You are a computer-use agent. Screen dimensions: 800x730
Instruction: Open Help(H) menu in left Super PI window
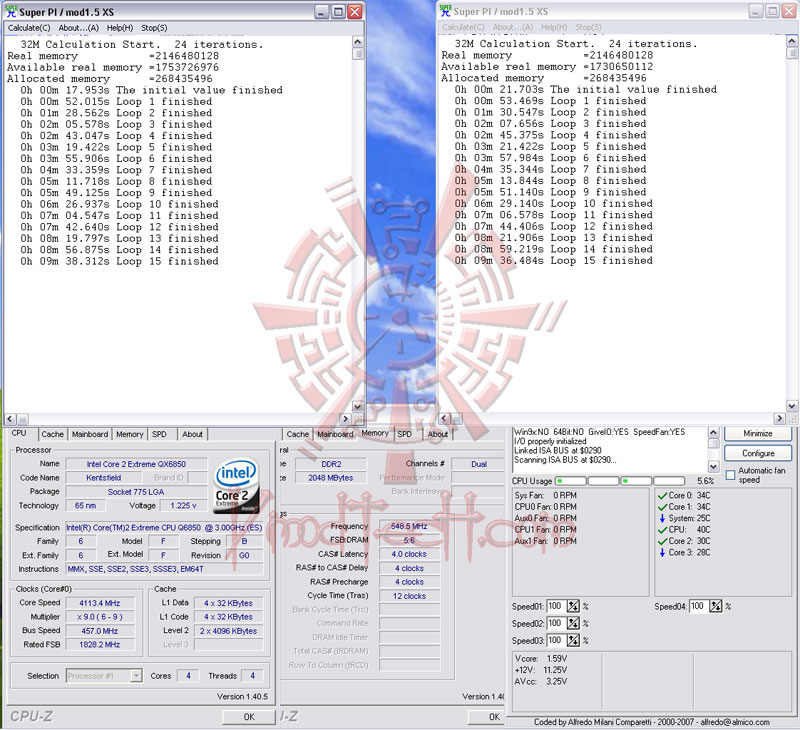coord(119,28)
